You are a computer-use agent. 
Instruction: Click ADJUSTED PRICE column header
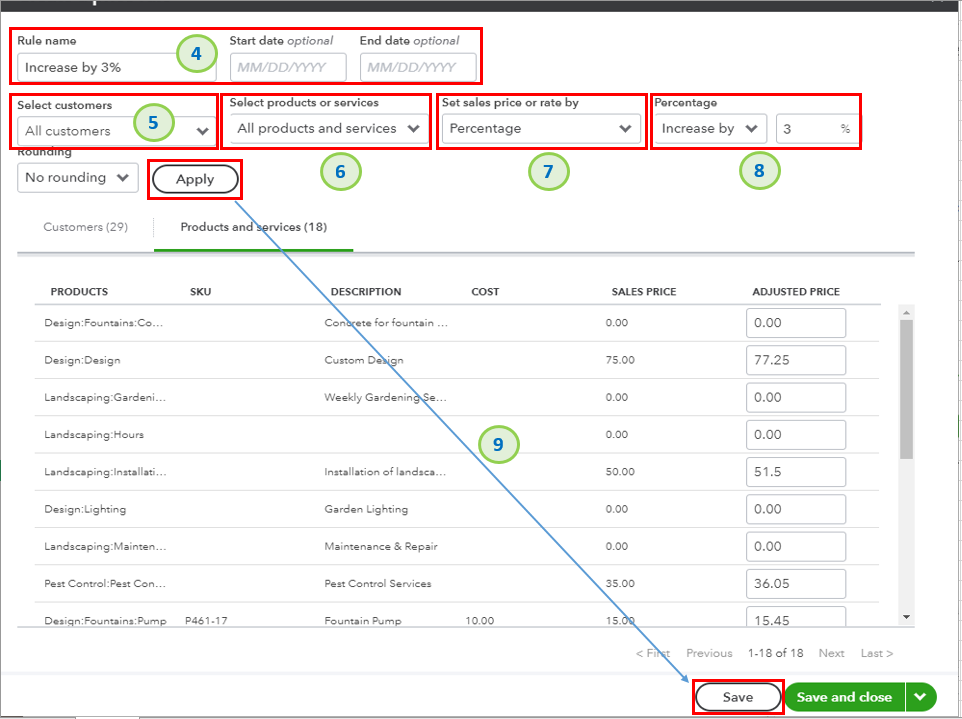click(796, 292)
